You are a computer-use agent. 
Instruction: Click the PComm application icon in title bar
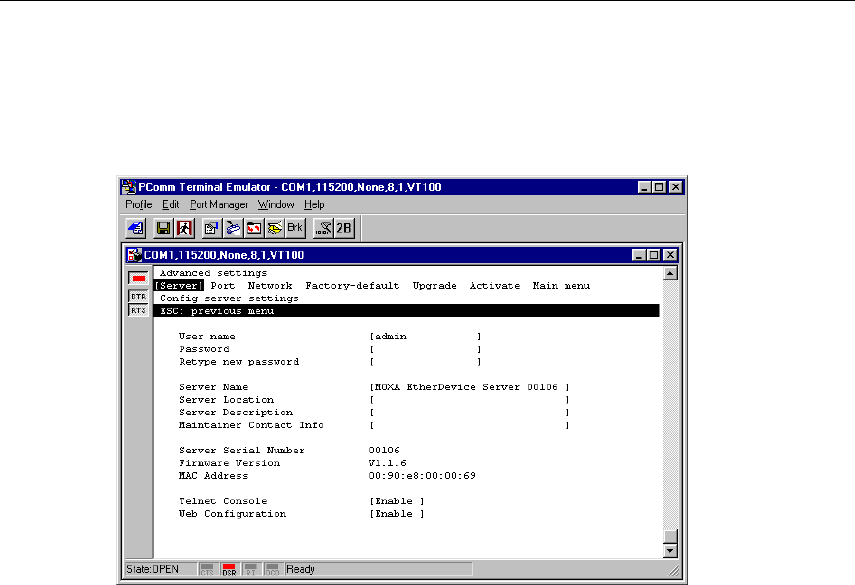[x=129, y=187]
